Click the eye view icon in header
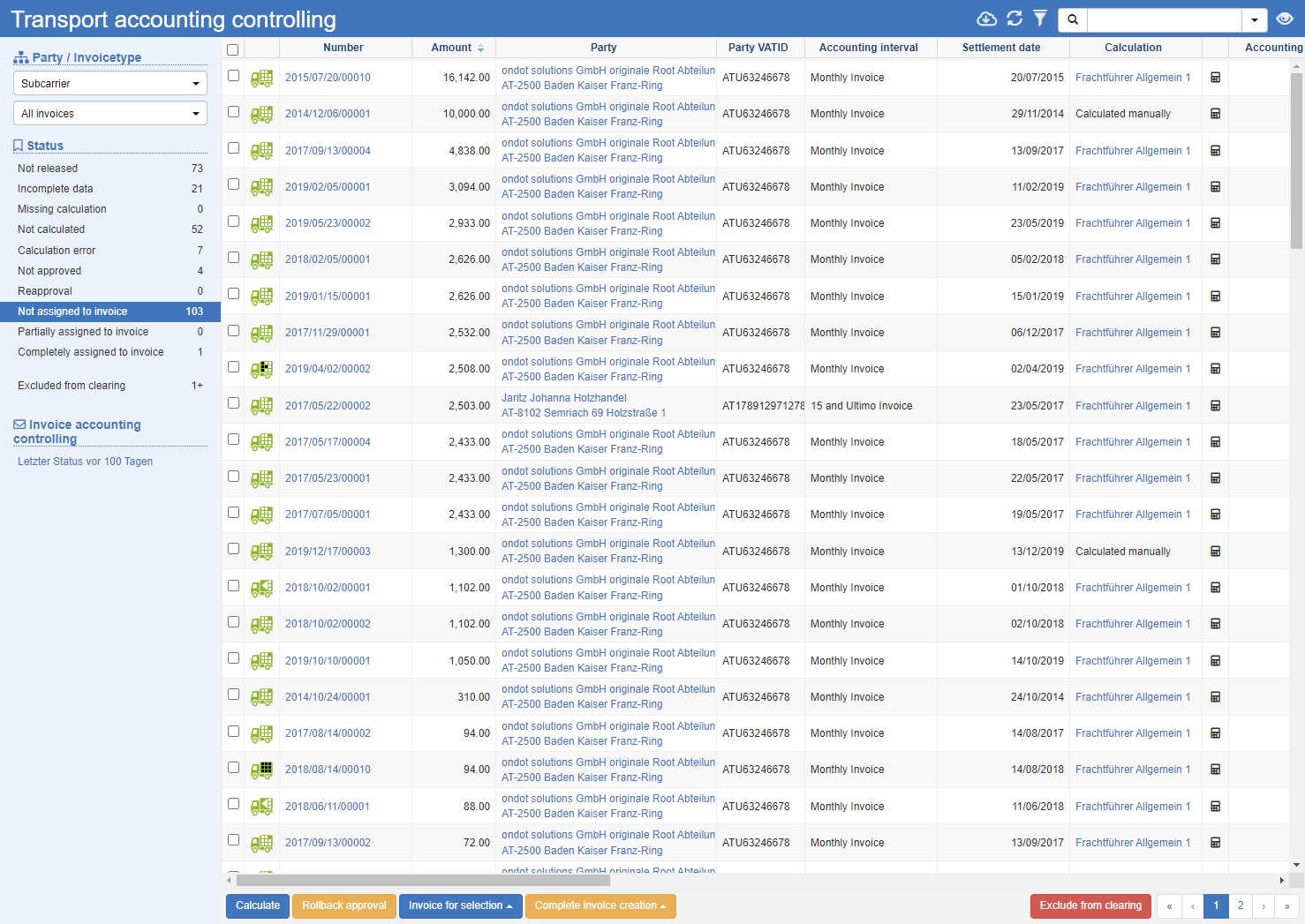Image resolution: width=1305 pixels, height=924 pixels. coord(1285,19)
